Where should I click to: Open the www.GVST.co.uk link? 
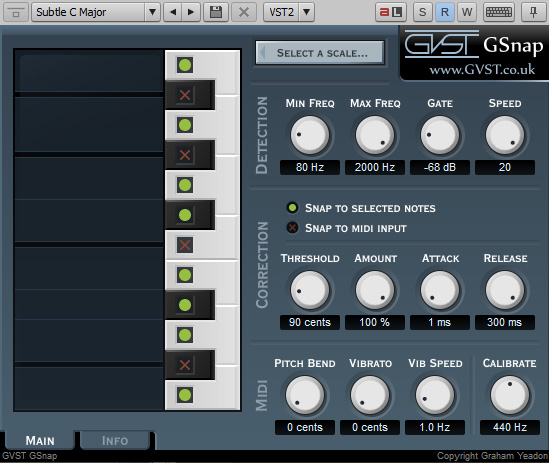482,69
